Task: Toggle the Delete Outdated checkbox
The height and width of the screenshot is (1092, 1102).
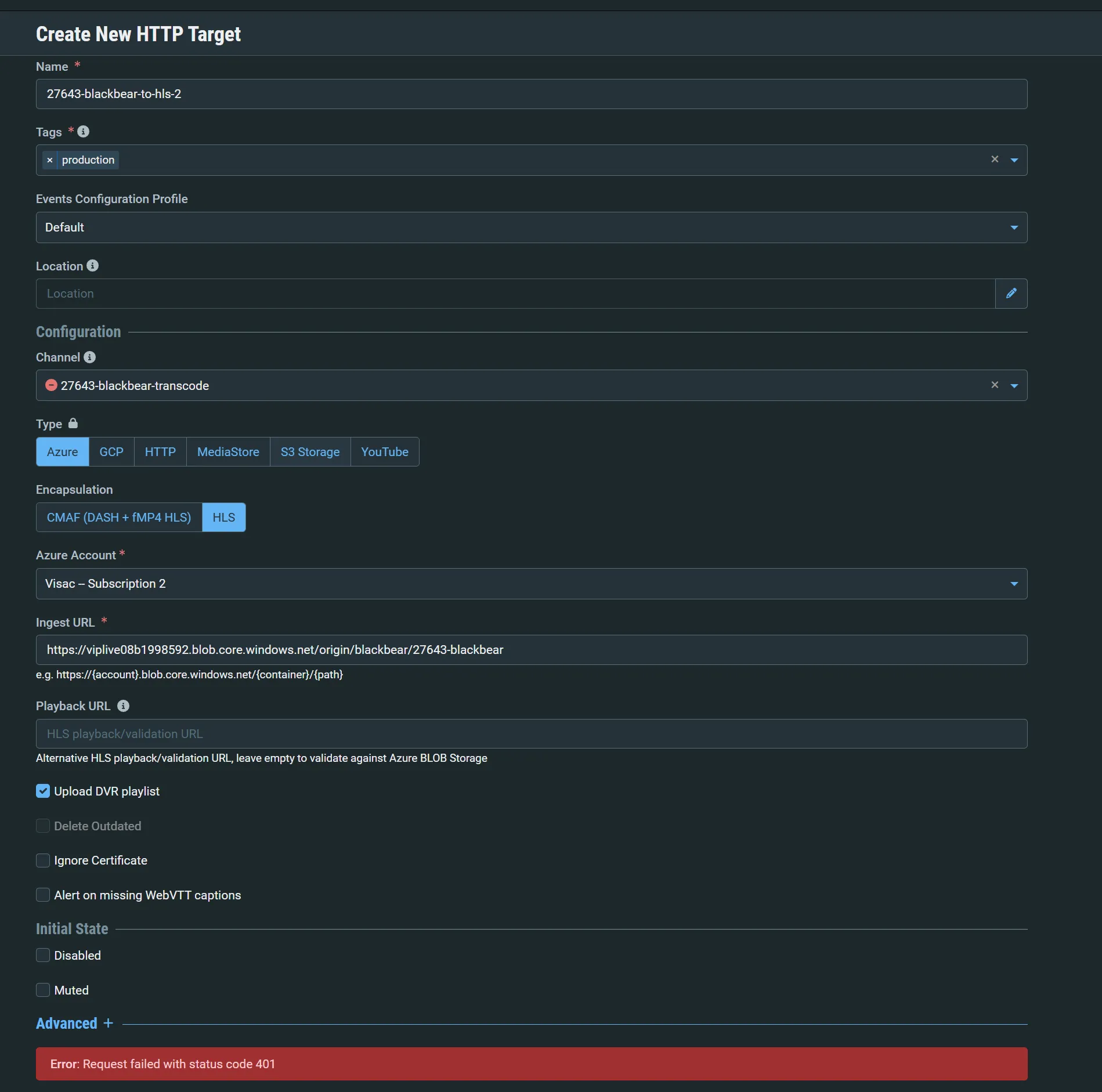Action: click(43, 826)
